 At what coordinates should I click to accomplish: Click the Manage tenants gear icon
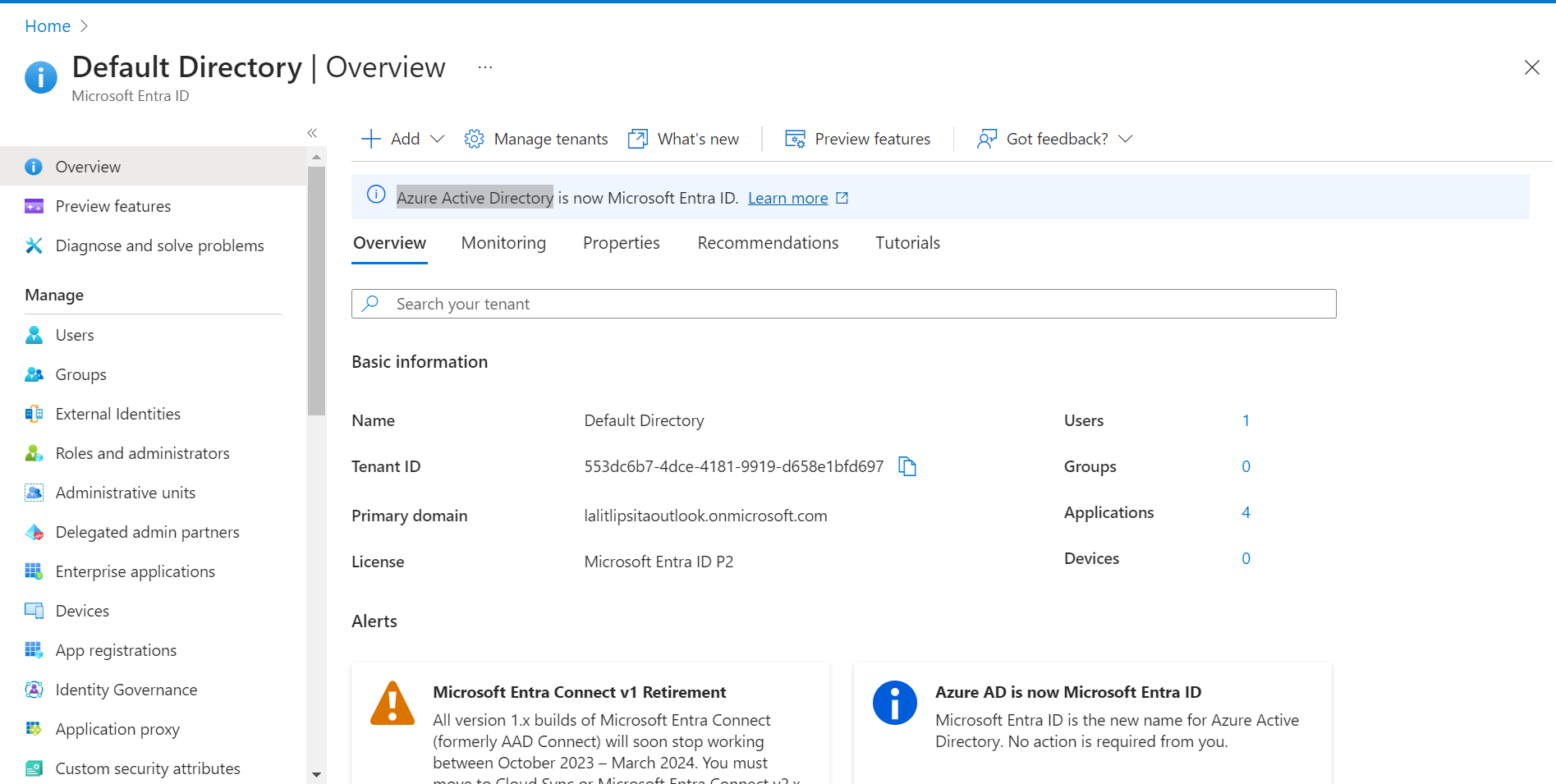point(474,139)
